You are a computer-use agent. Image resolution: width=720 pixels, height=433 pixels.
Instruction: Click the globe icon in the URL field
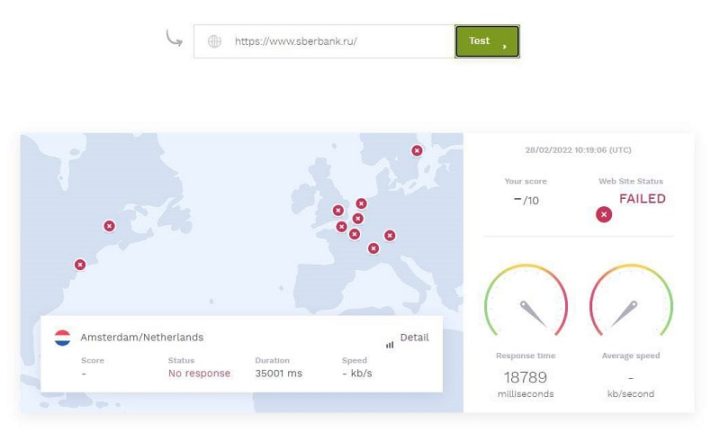(x=214, y=41)
